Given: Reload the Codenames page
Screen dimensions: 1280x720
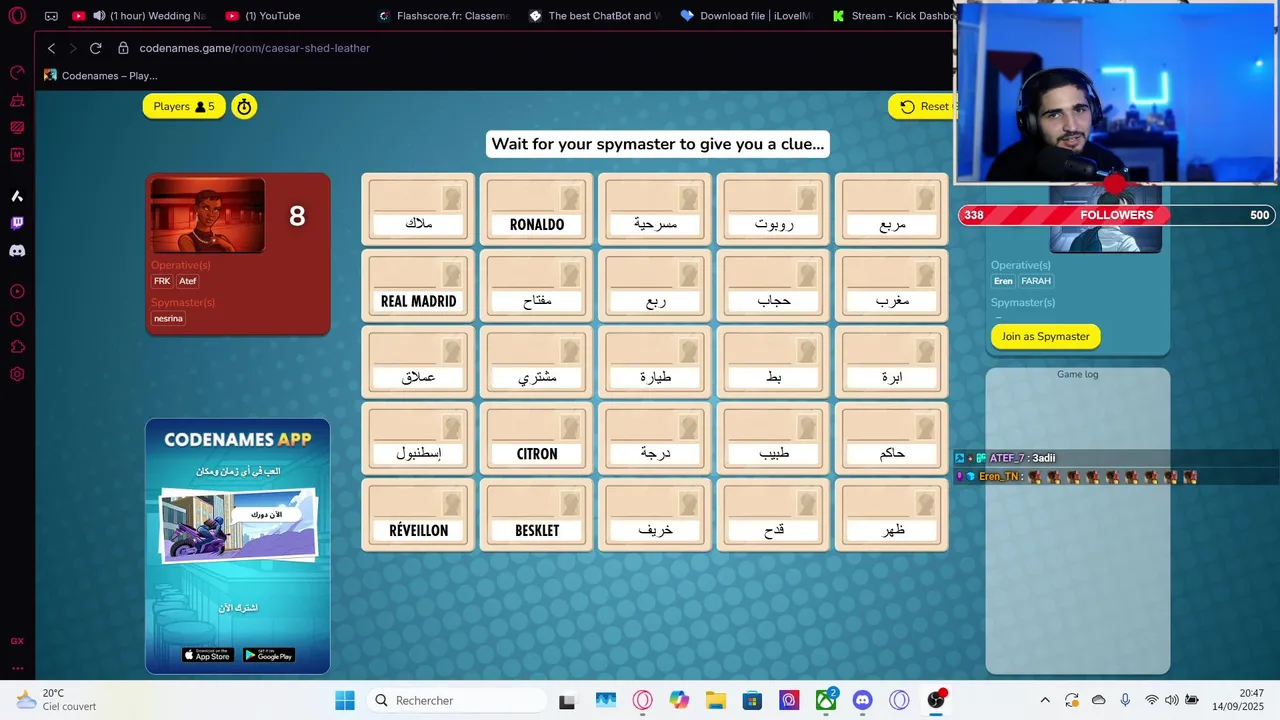Looking at the screenshot, I should pyautogui.click(x=95, y=48).
